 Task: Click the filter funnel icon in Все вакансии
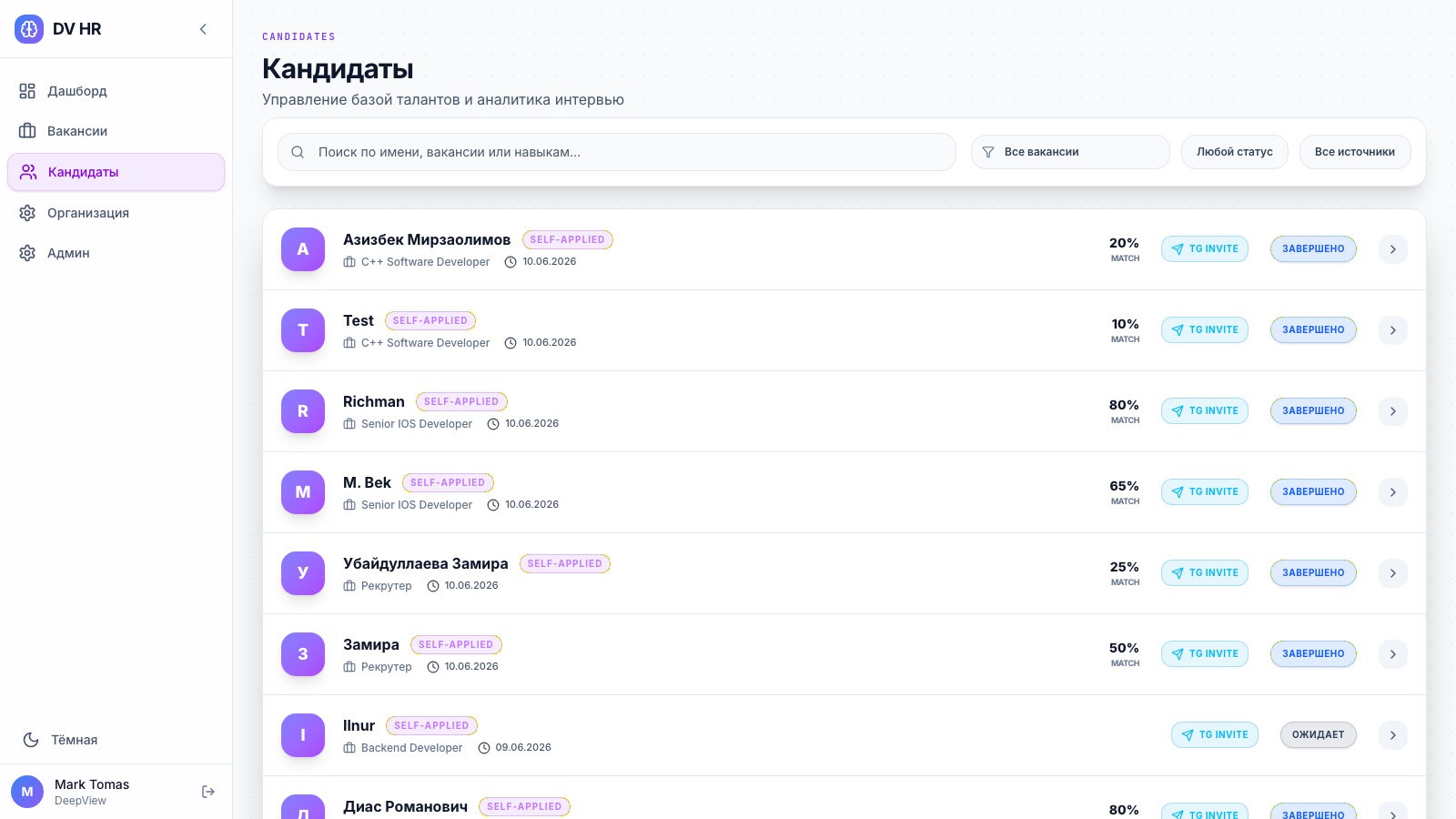988,152
